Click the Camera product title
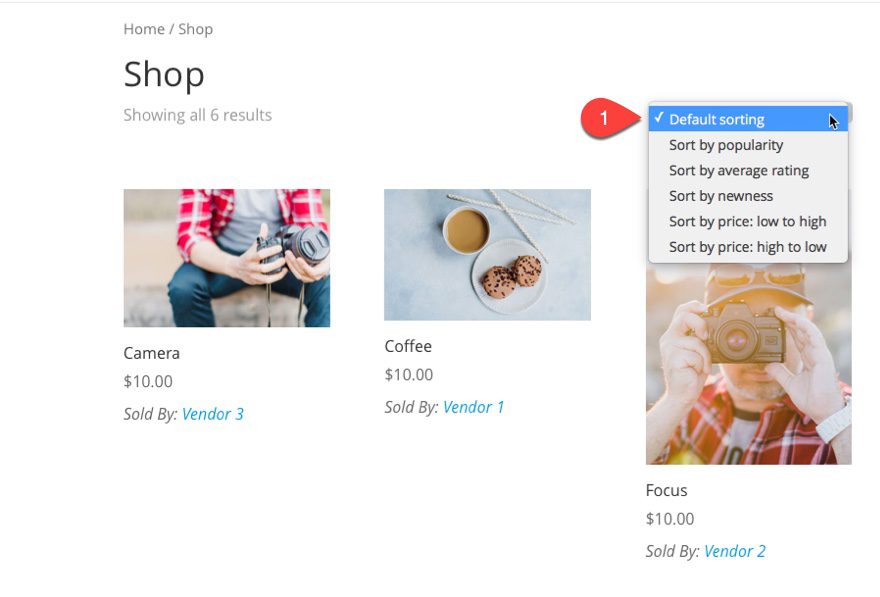Image resolution: width=880 pixels, height=597 pixels. [x=152, y=353]
